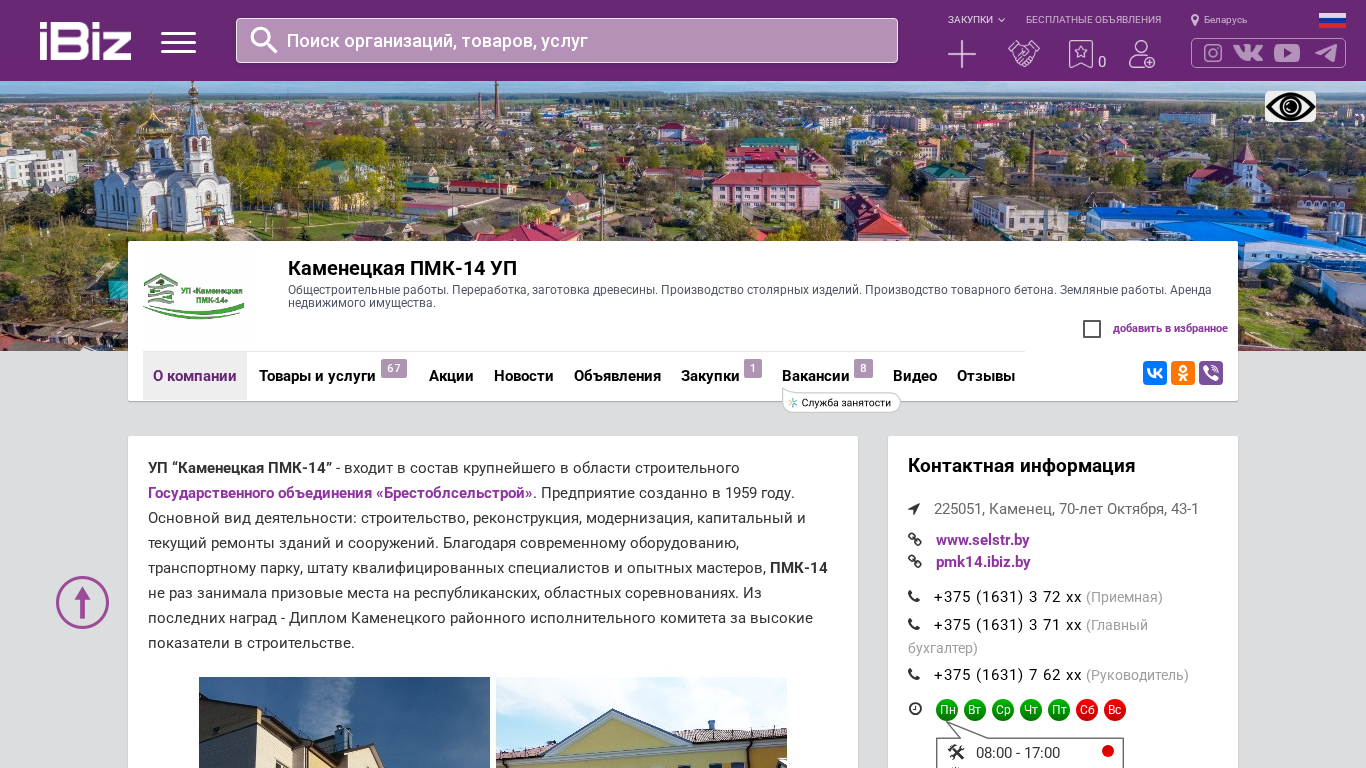The image size is (1366, 768).
Task: Open the favorites bookmark star icon
Action: (x=1080, y=54)
